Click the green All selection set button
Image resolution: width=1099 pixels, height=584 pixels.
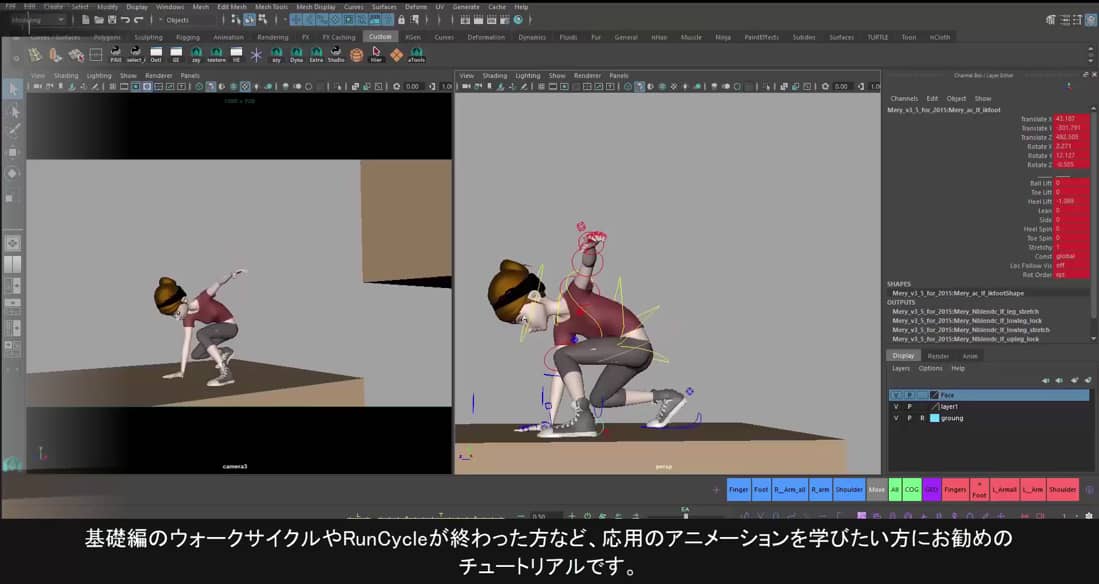(x=895, y=489)
